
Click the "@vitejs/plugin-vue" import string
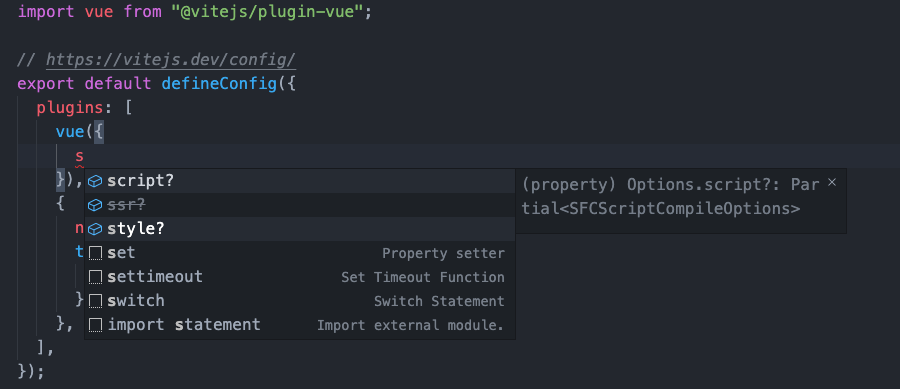click(x=267, y=12)
